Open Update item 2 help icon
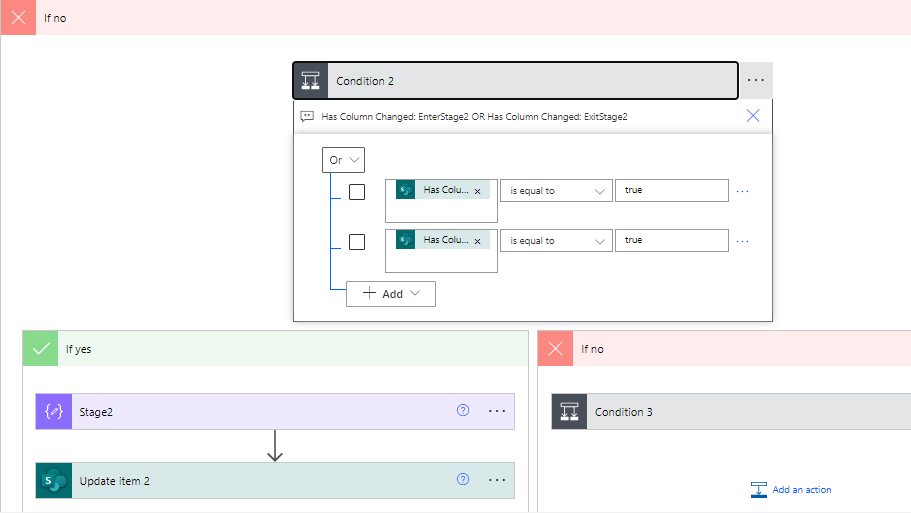The image size is (911, 513). [463, 479]
